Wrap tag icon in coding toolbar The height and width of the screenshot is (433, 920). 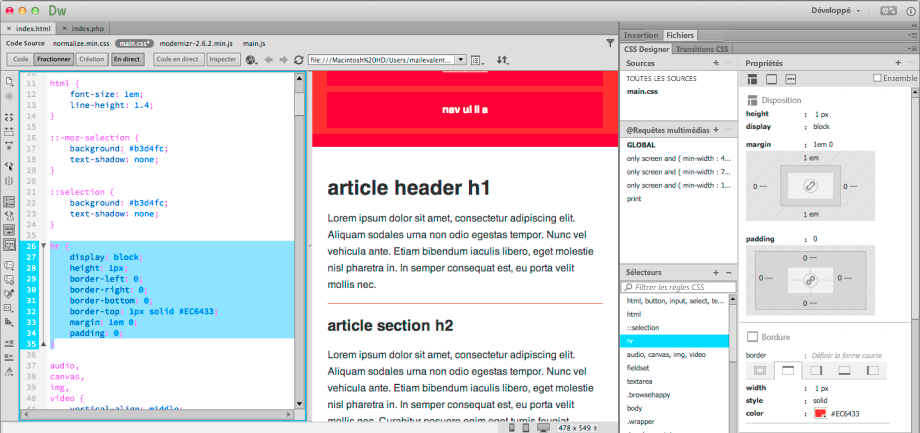coord(9,293)
